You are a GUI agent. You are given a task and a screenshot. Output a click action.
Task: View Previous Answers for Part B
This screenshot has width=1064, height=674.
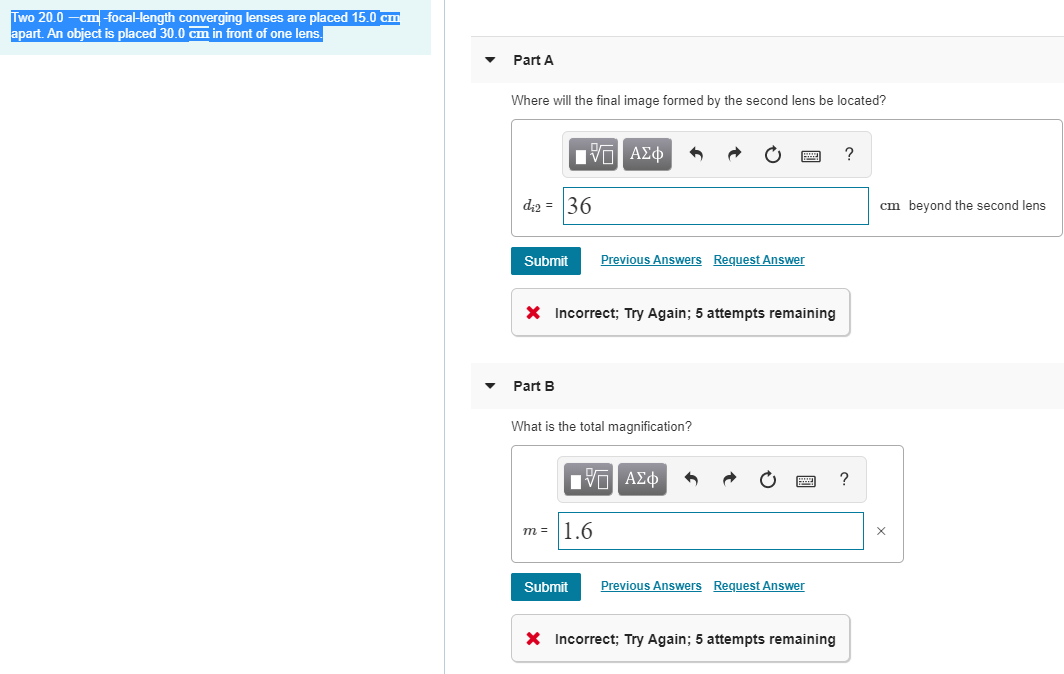point(650,585)
